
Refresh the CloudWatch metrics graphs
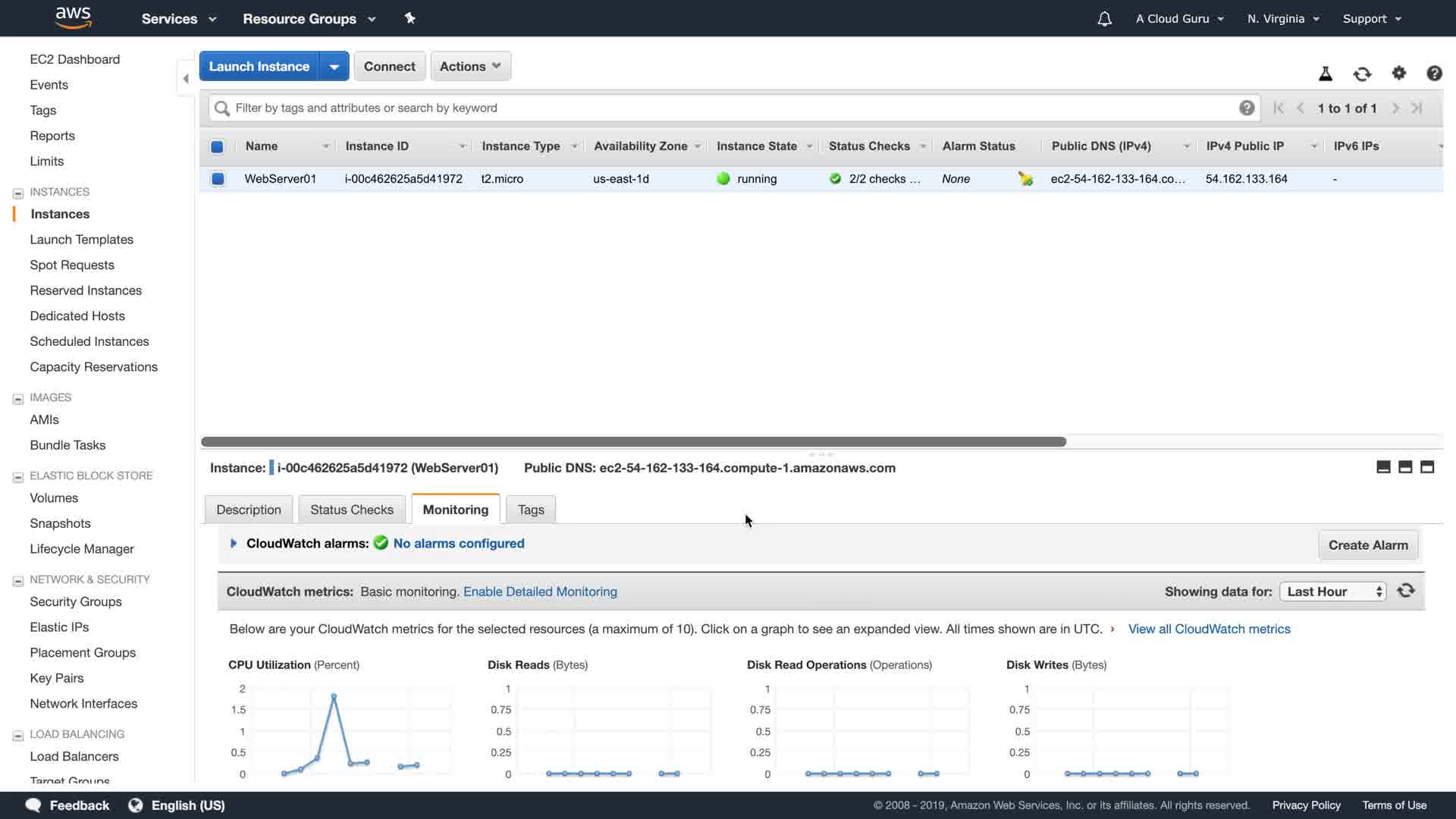coord(1406,591)
